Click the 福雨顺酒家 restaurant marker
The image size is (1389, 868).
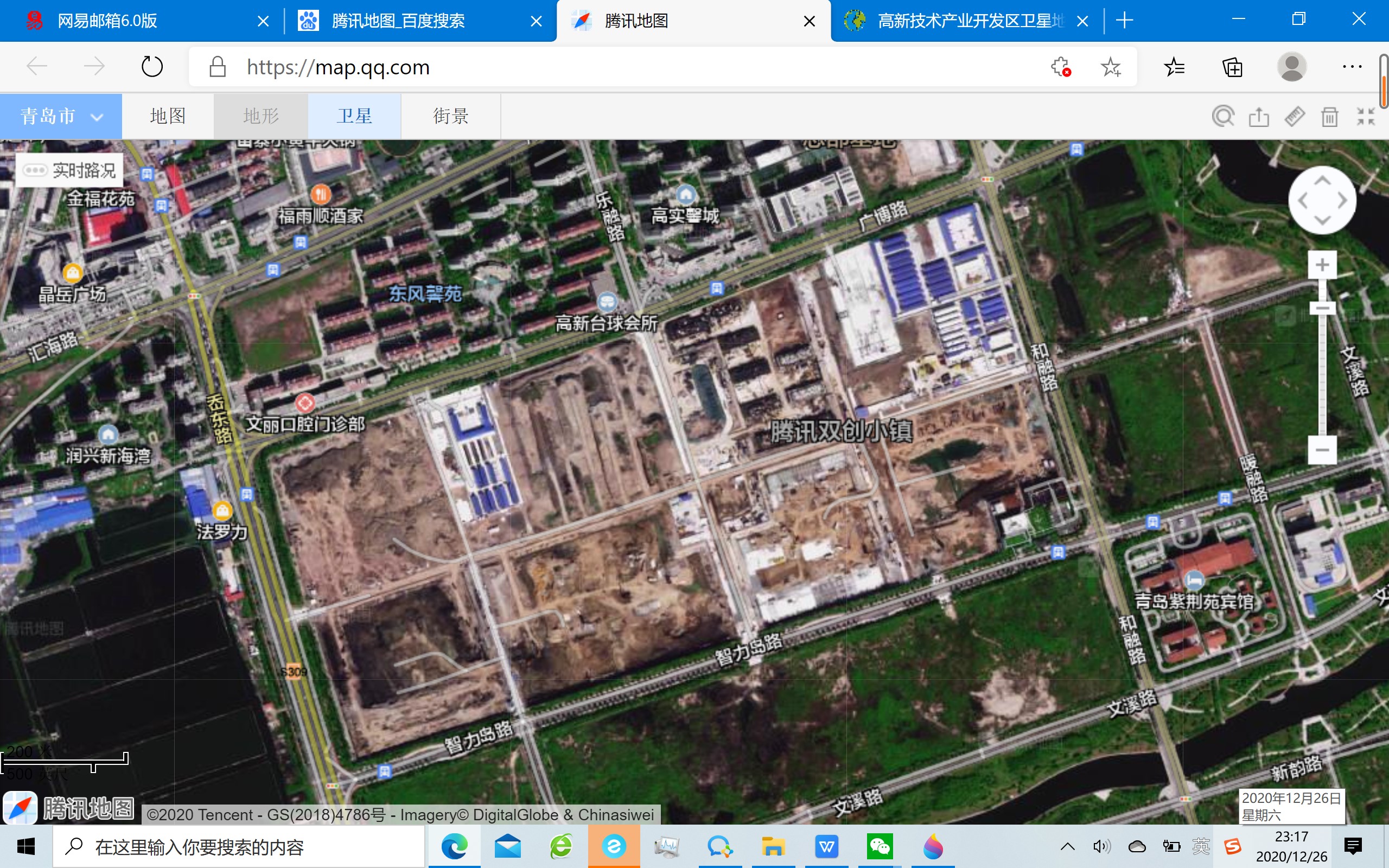[321, 194]
